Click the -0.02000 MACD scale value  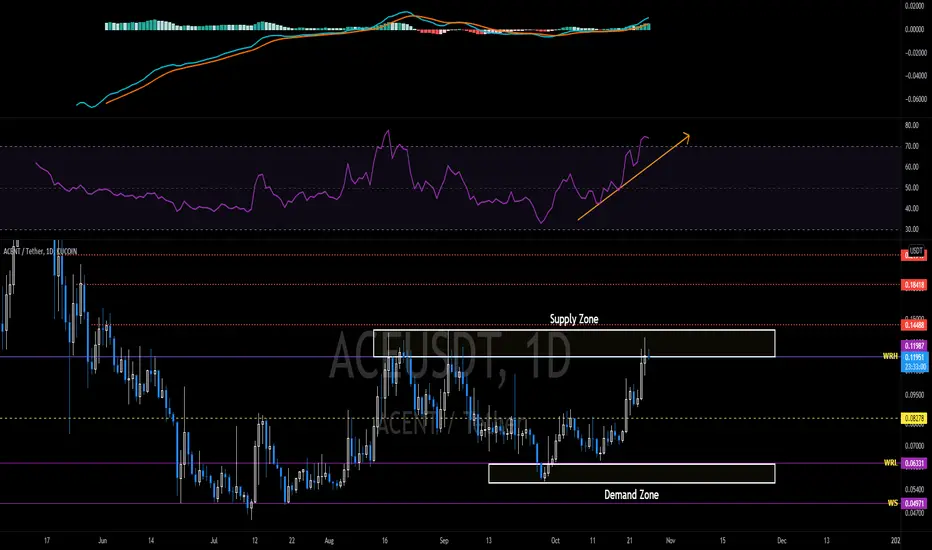pos(915,53)
